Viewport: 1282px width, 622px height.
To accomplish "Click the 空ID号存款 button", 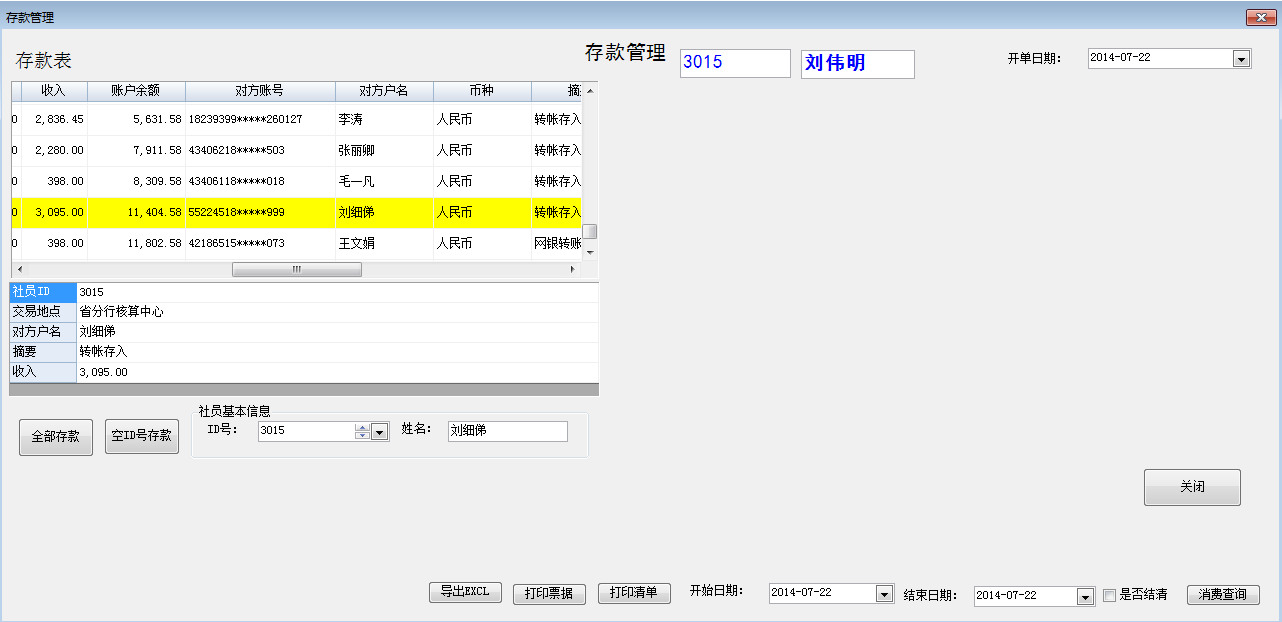I will pos(141,436).
